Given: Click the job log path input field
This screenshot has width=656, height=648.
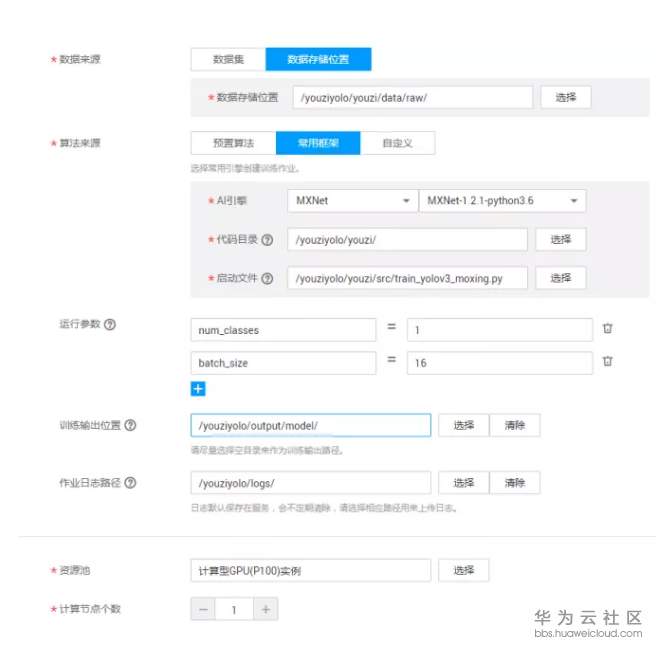Looking at the screenshot, I should tap(311, 483).
